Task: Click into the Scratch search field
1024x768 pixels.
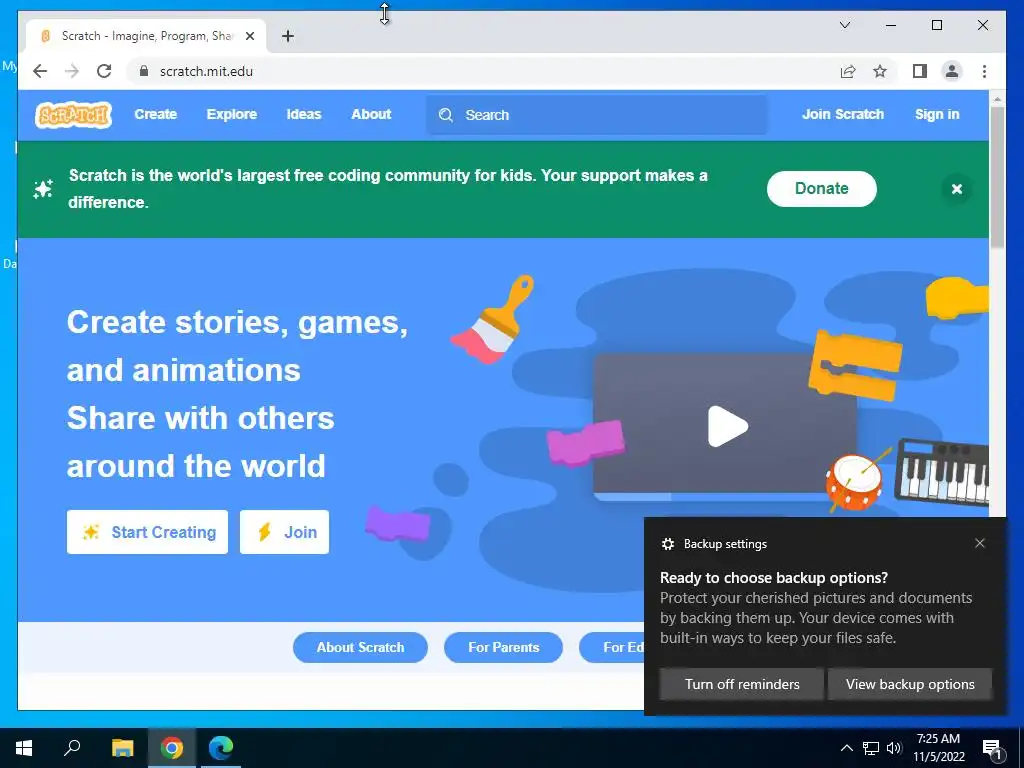Action: pyautogui.click(x=596, y=115)
